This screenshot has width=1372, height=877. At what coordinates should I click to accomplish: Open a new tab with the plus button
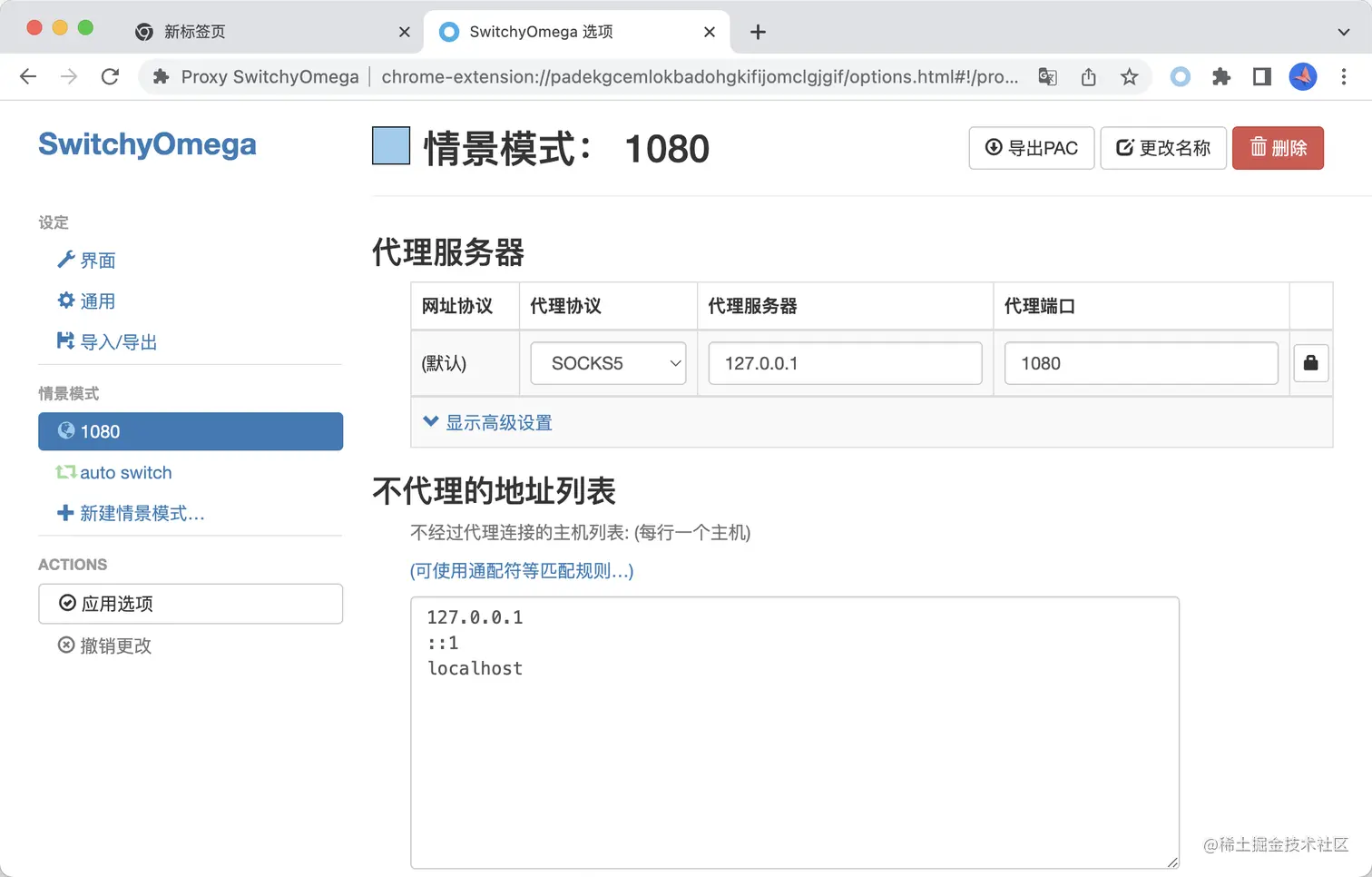click(x=758, y=32)
